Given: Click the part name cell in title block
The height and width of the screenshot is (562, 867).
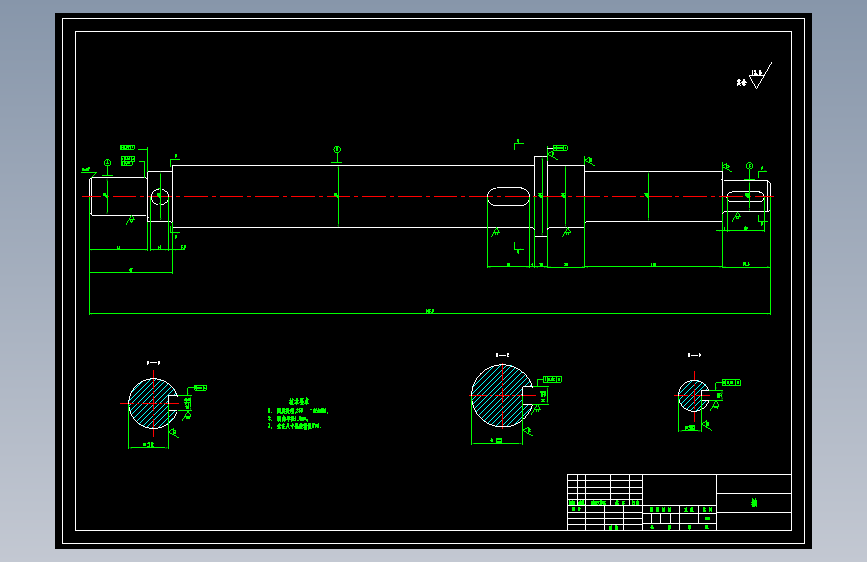Looking at the screenshot, I should coord(754,502).
